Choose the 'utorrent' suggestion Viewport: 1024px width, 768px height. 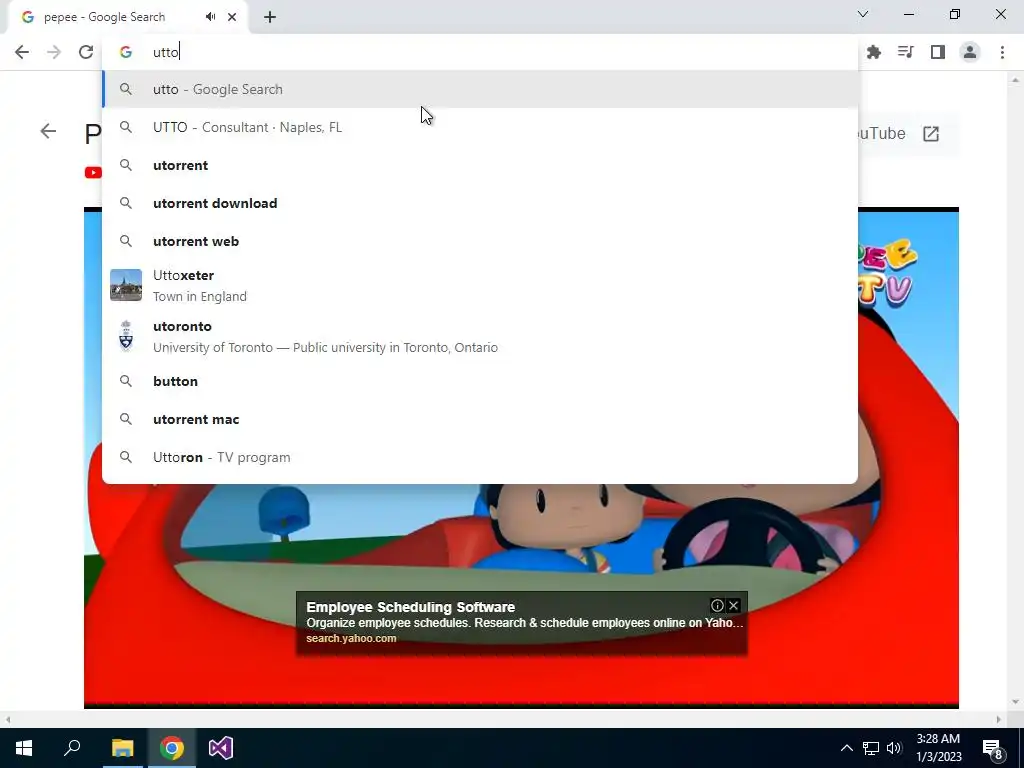(480, 165)
